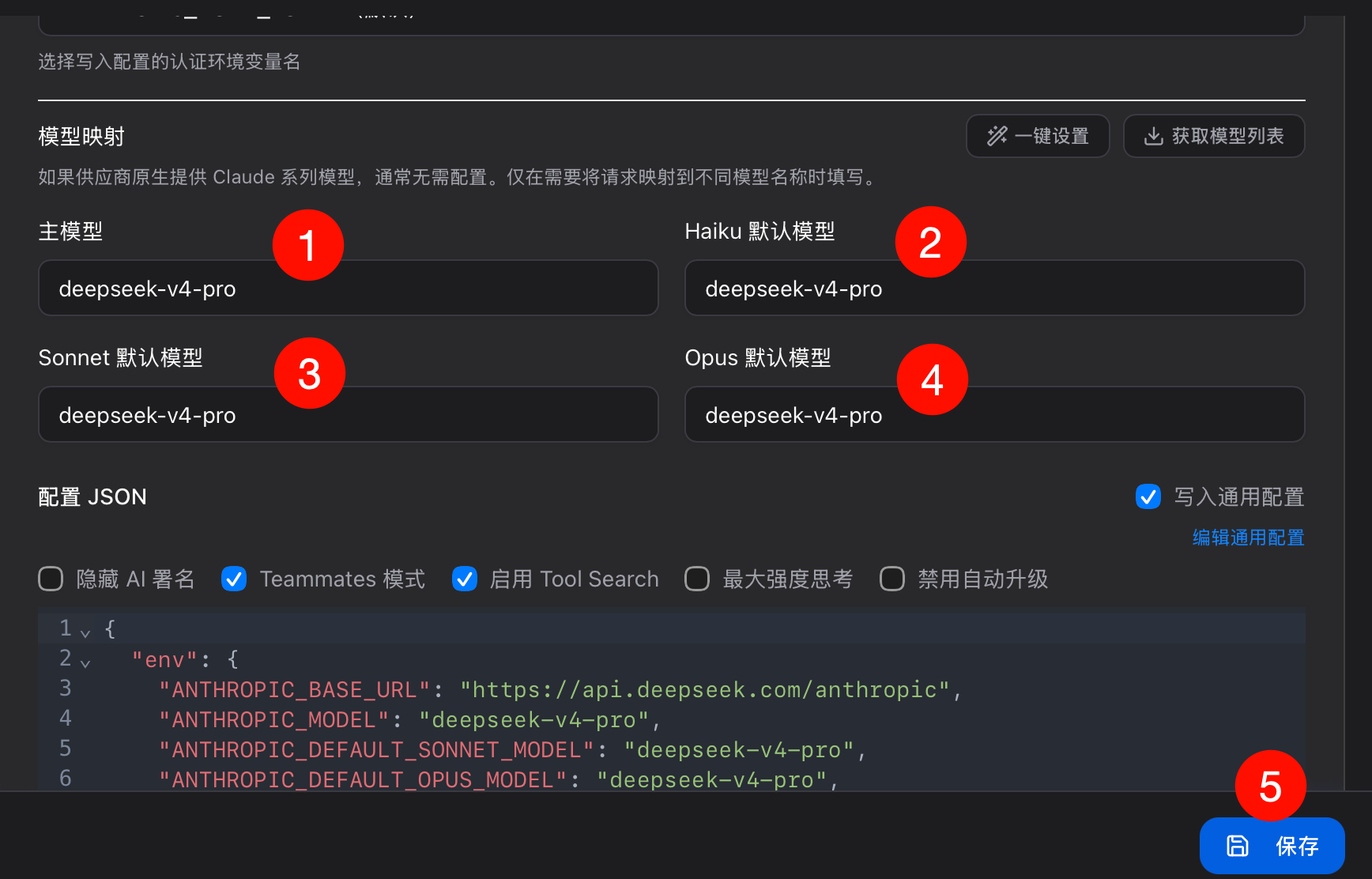The width and height of the screenshot is (1372, 879).
Task: Enable the 隐藏 AI 署名 checkbox
Action: [x=51, y=579]
